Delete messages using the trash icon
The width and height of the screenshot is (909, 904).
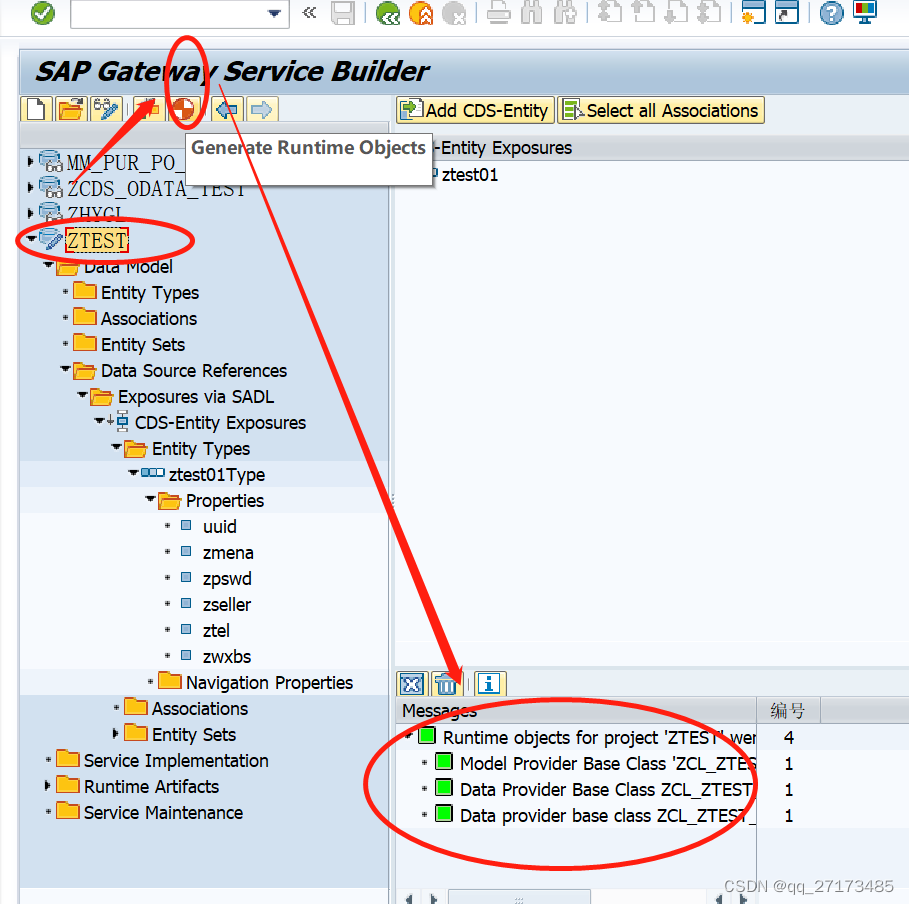[x=447, y=684]
